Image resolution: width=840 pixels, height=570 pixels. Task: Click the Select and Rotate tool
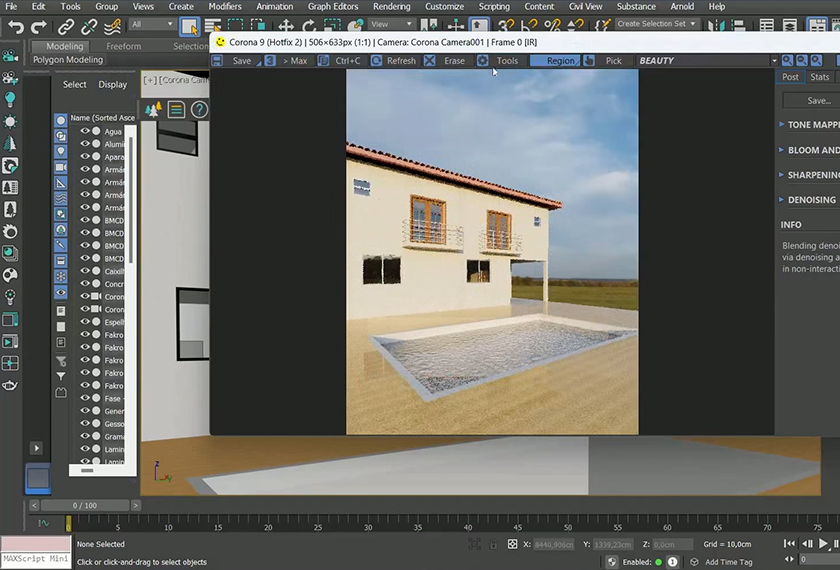[309, 26]
